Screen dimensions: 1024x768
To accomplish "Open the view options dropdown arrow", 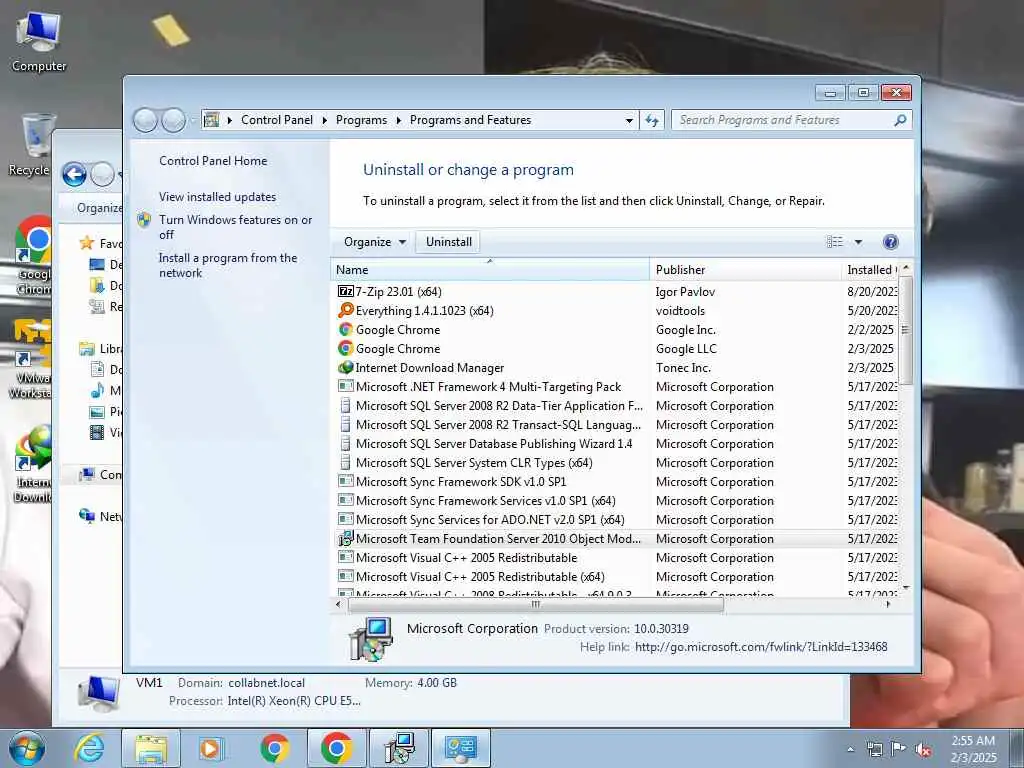I will [858, 242].
